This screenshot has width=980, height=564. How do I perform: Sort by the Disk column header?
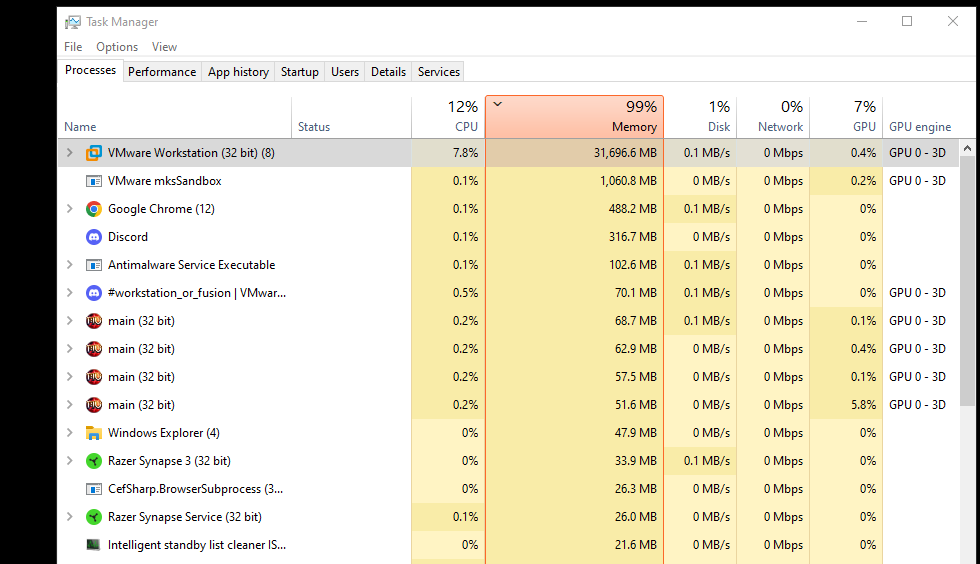(700, 117)
